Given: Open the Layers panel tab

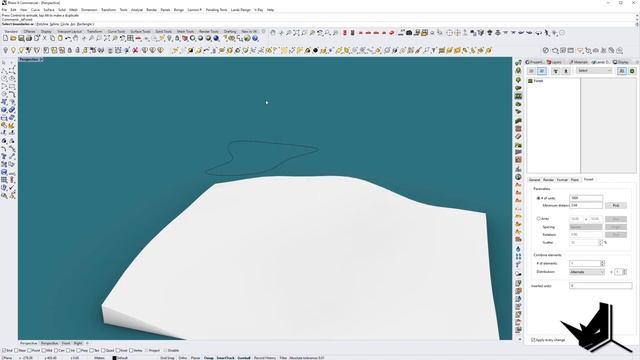Looking at the screenshot, I should 554,62.
